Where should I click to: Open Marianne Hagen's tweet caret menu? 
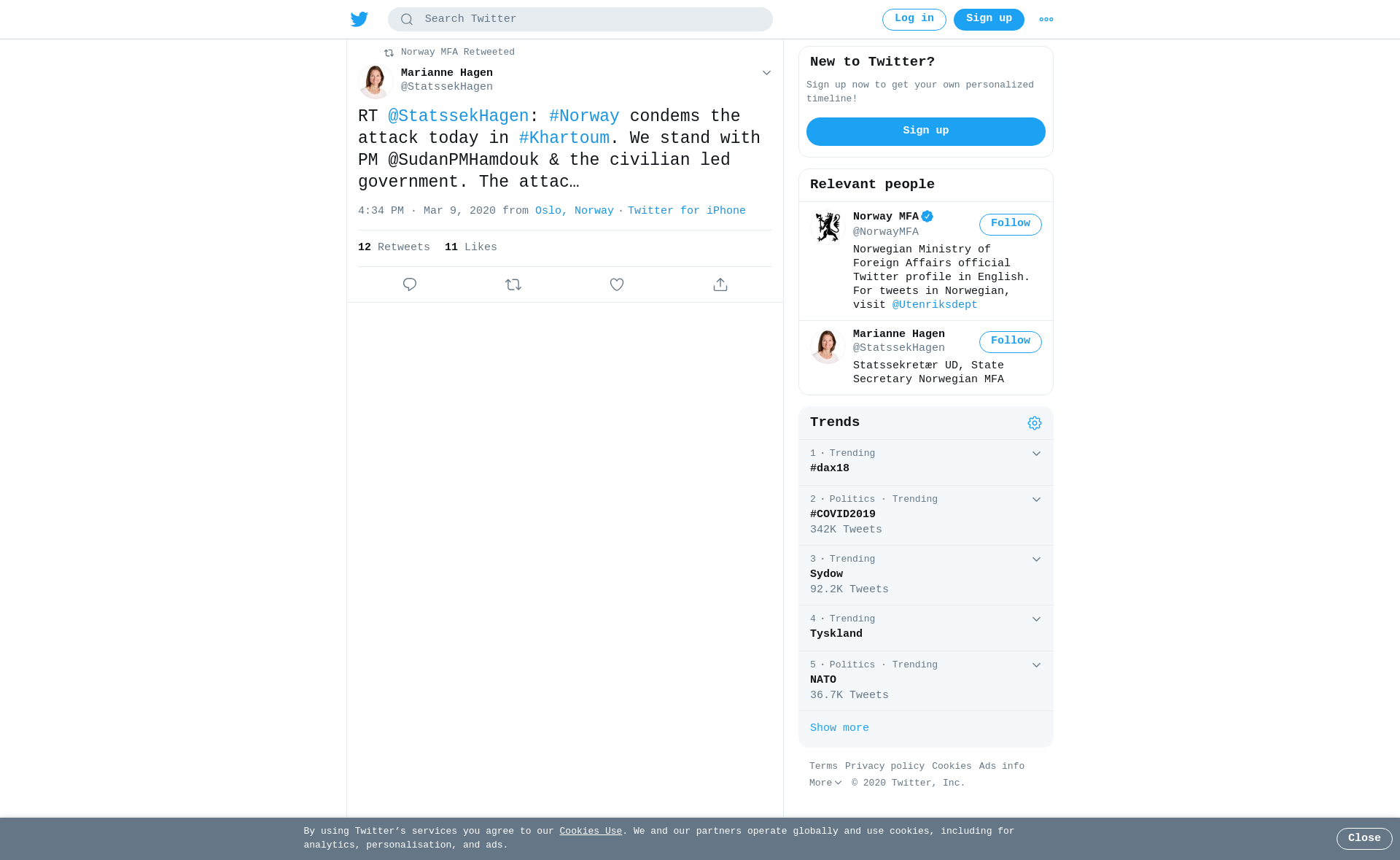[x=766, y=73]
